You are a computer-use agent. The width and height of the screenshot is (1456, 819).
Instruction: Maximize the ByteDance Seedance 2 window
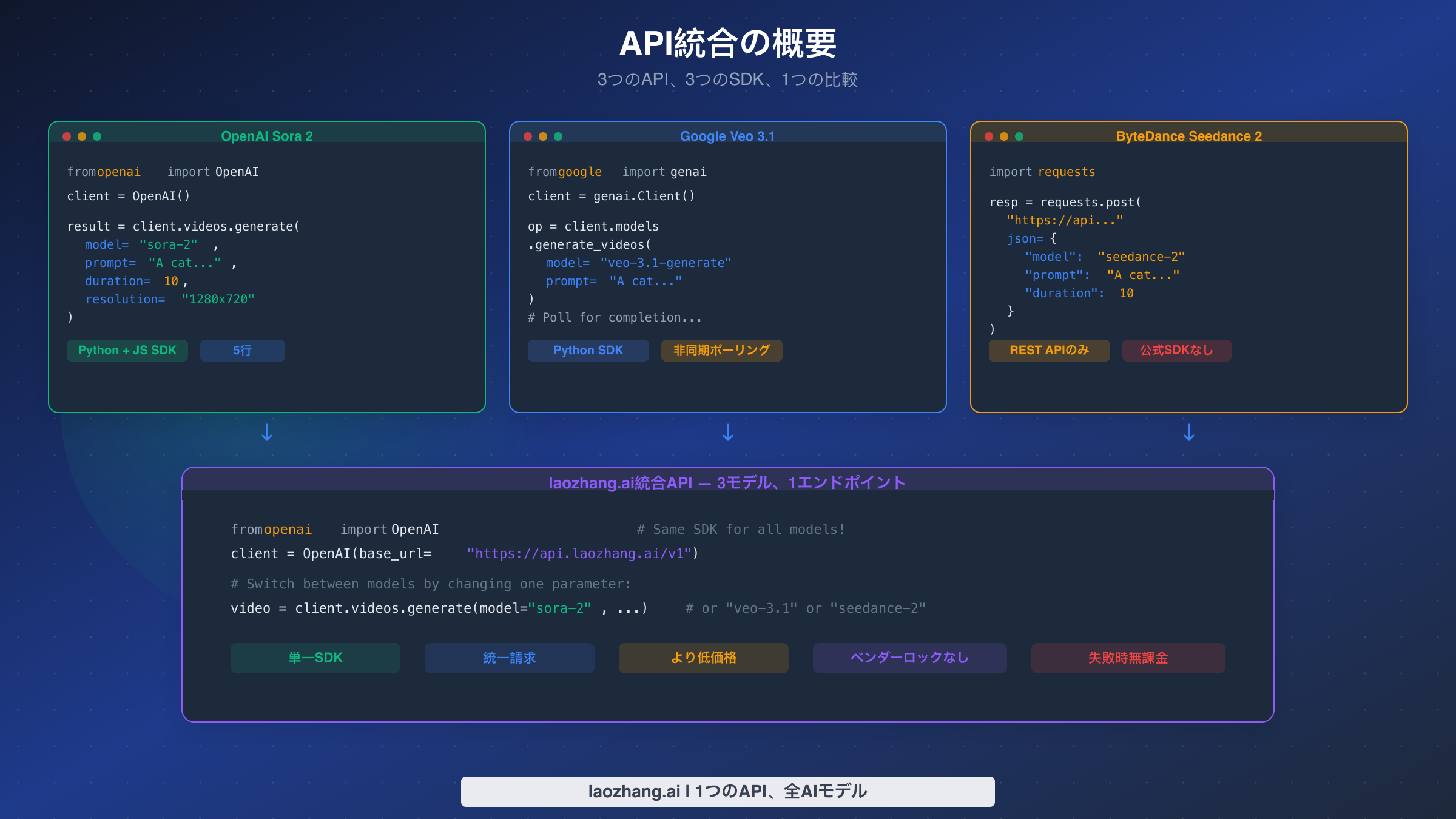pyautogui.click(x=1019, y=137)
